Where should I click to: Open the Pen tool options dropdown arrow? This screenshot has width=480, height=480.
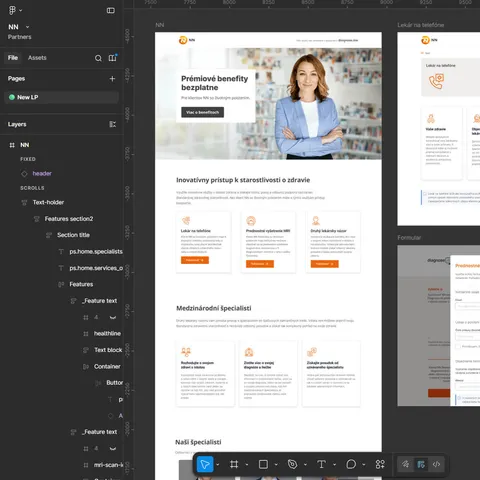[x=305, y=465]
